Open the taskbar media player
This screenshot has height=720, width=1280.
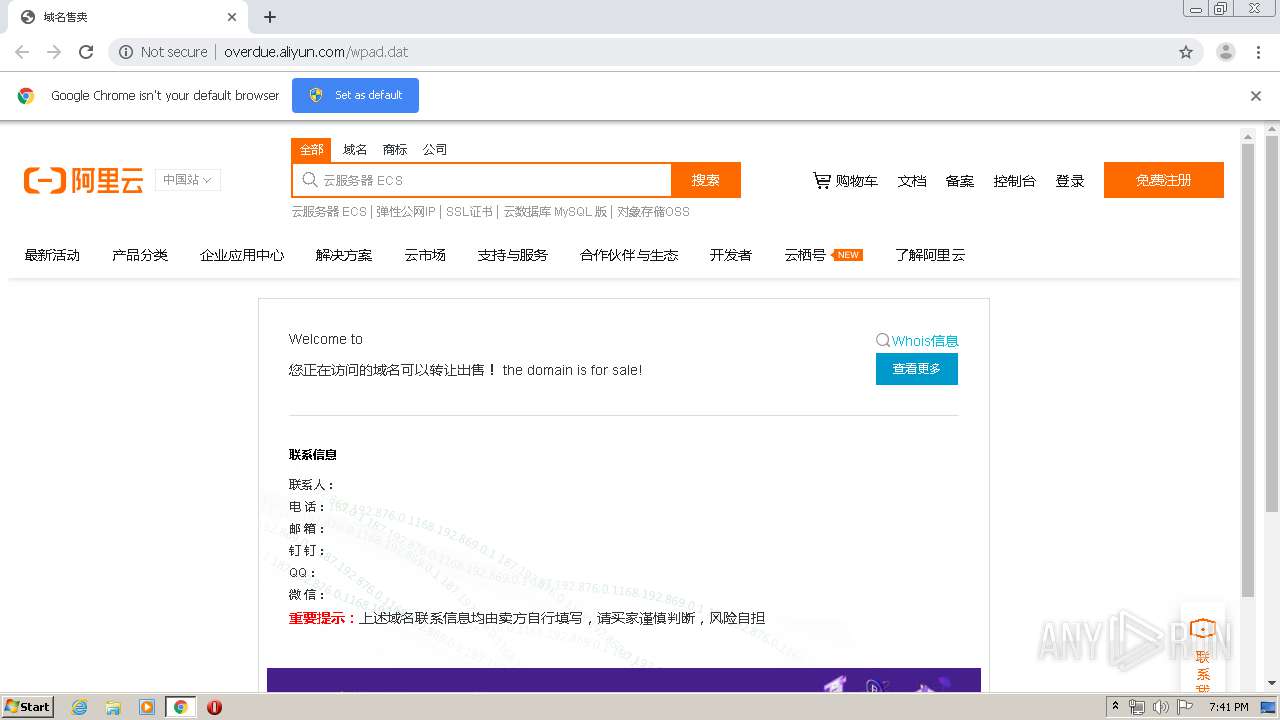tap(147, 707)
